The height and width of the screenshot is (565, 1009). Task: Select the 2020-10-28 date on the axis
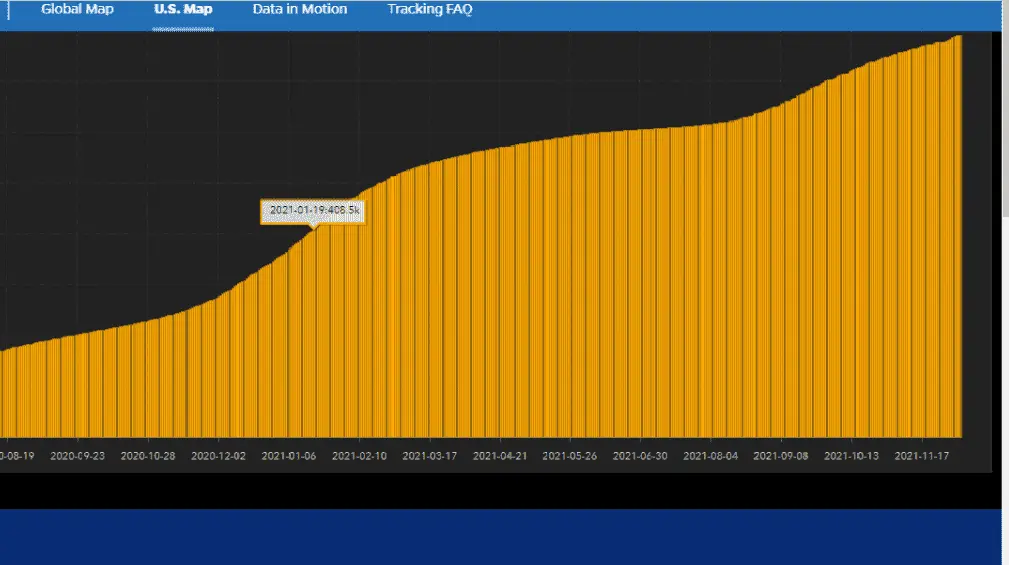click(x=148, y=456)
